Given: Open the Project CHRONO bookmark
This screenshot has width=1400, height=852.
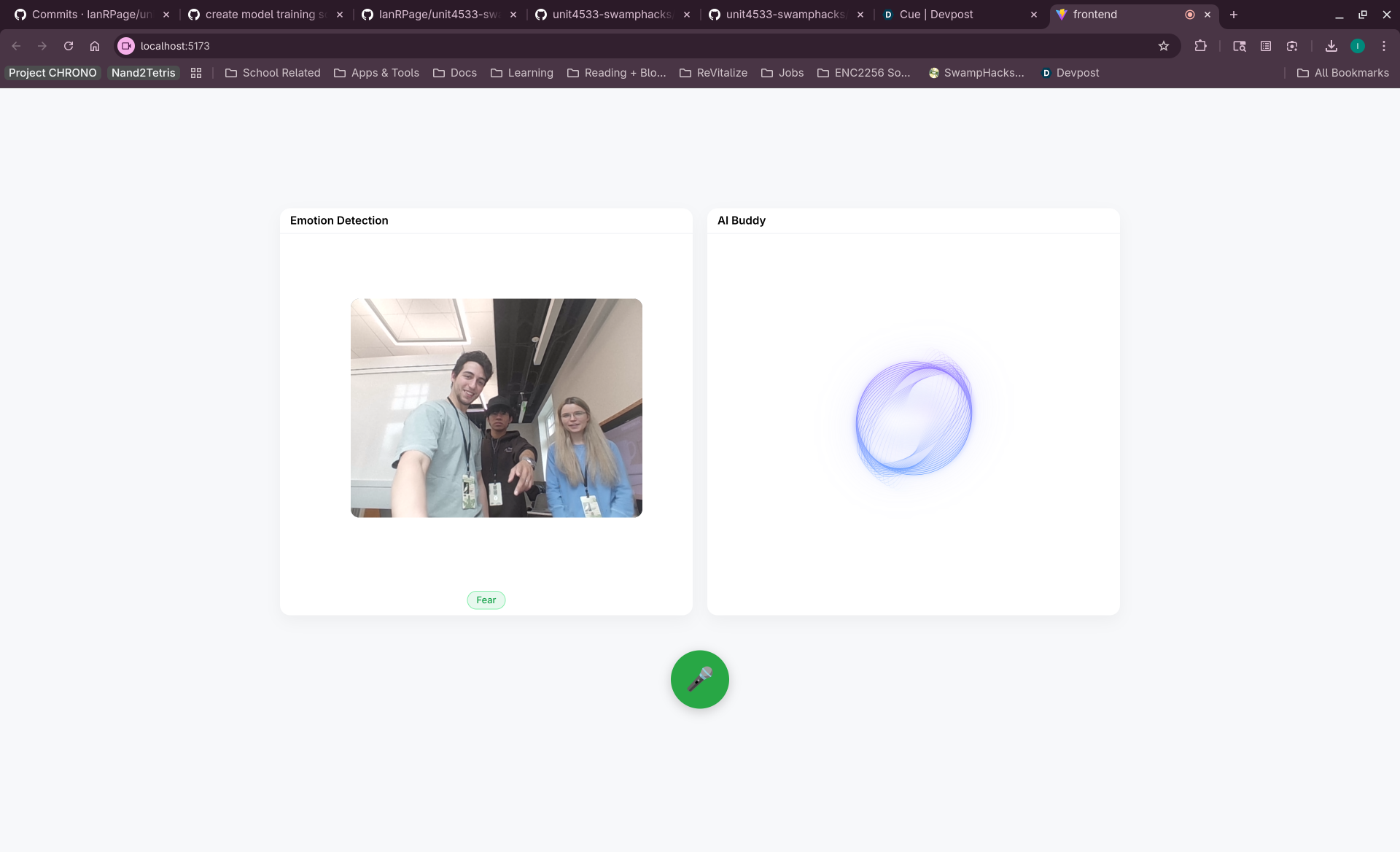Looking at the screenshot, I should pyautogui.click(x=52, y=73).
